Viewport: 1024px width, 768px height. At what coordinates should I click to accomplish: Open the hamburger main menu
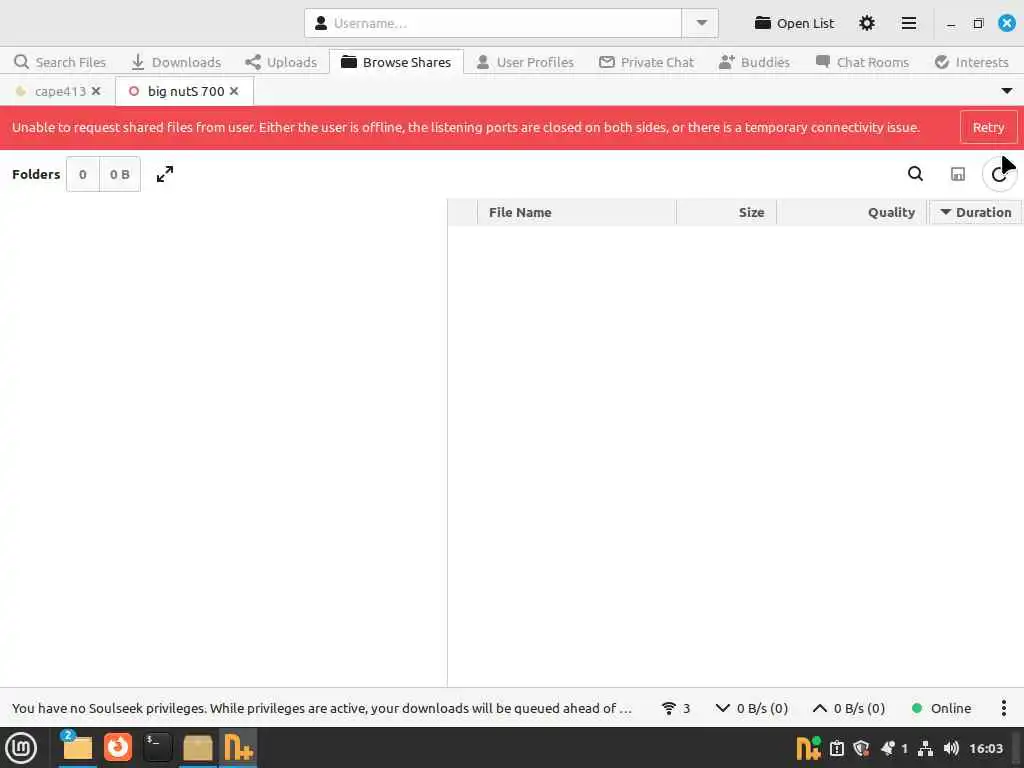coord(908,24)
